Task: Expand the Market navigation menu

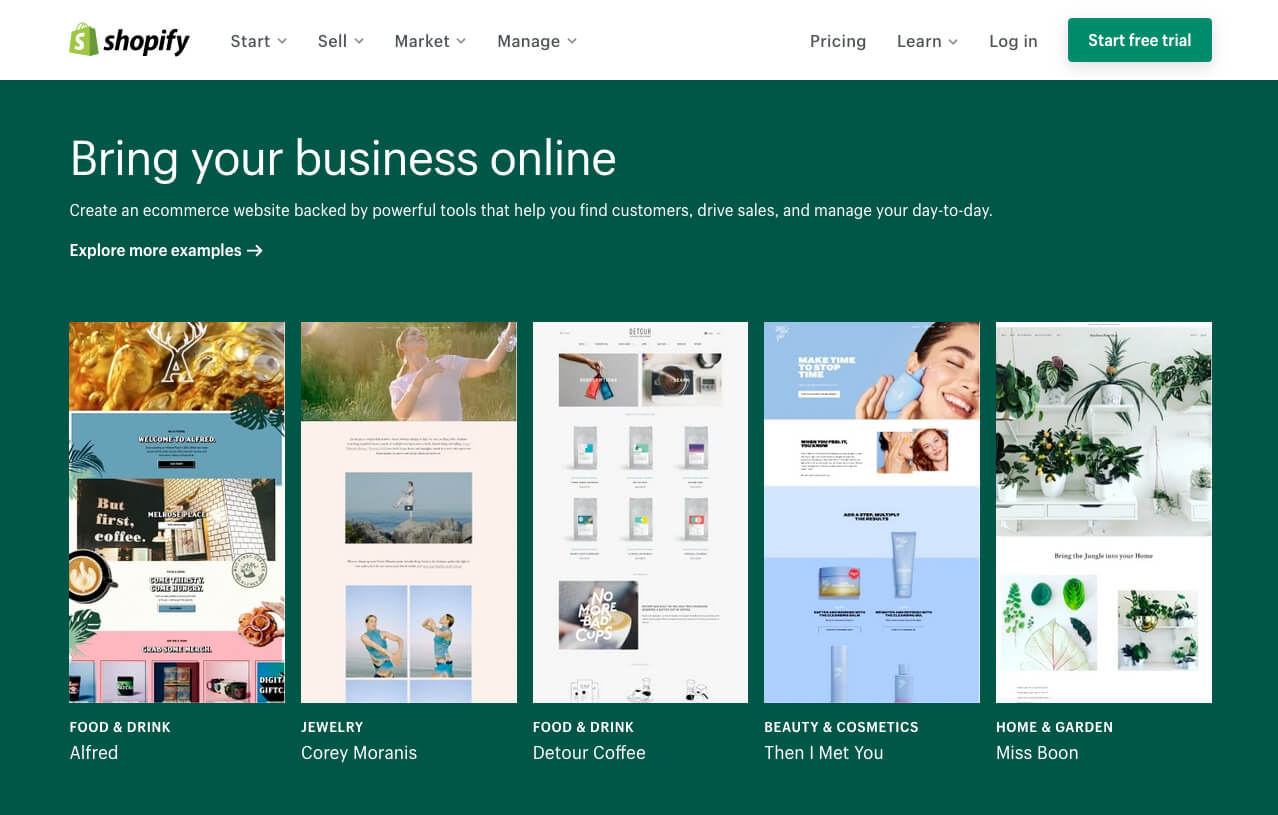Action: [x=430, y=41]
